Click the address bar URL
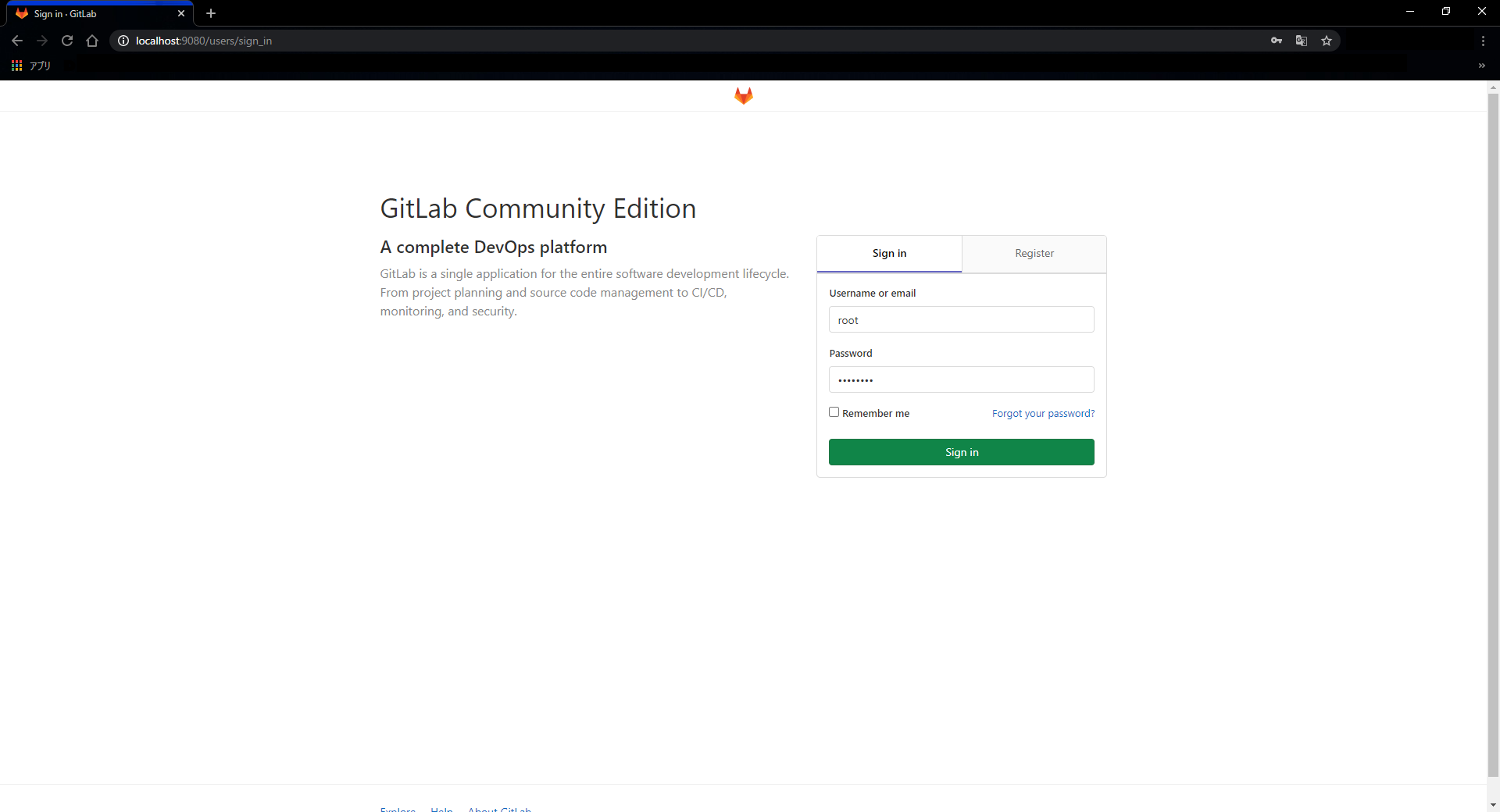Image resolution: width=1500 pixels, height=812 pixels. click(x=204, y=41)
